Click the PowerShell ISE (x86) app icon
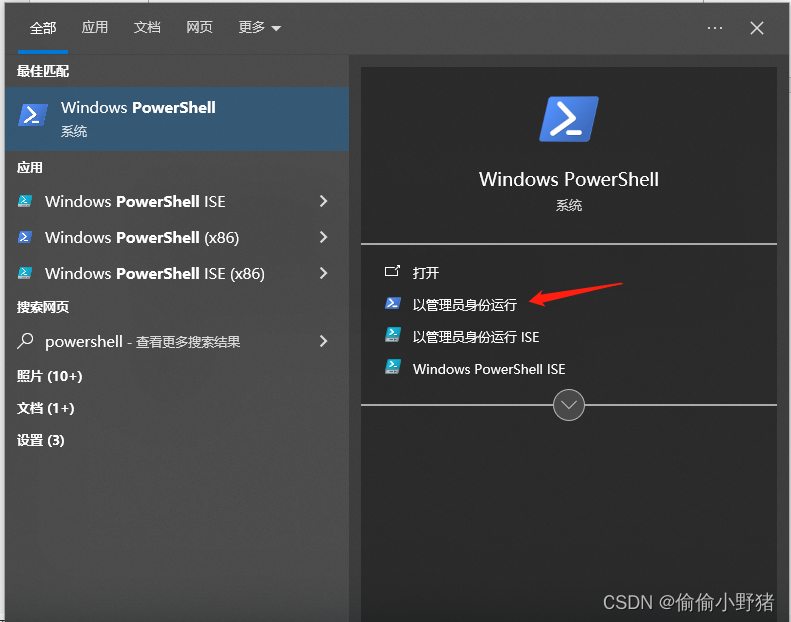Viewport: 791px width, 622px height. tap(25, 273)
